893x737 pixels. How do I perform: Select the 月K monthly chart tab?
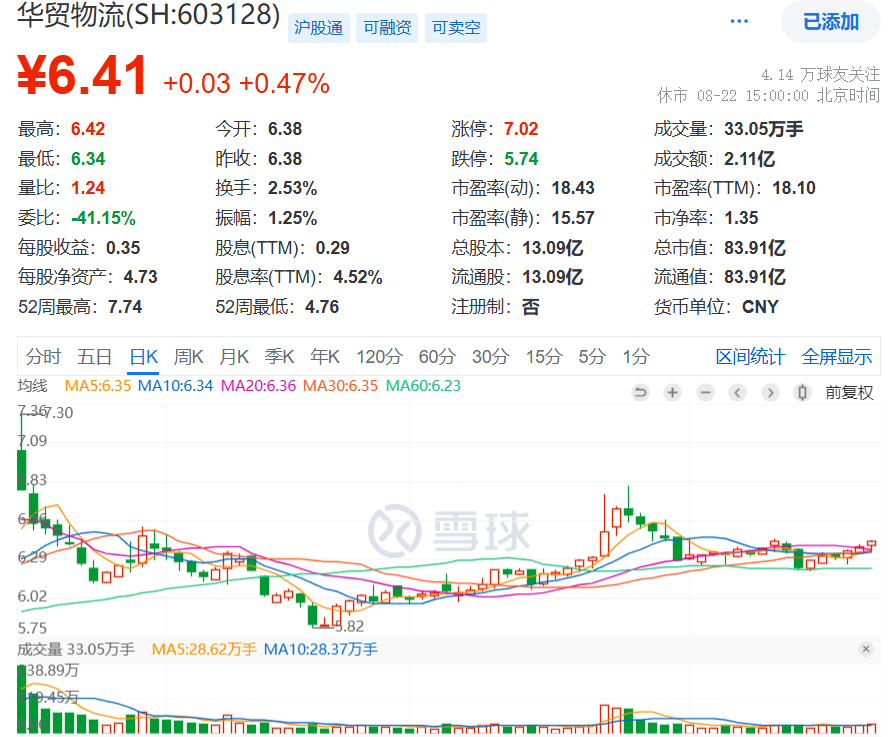(x=234, y=357)
